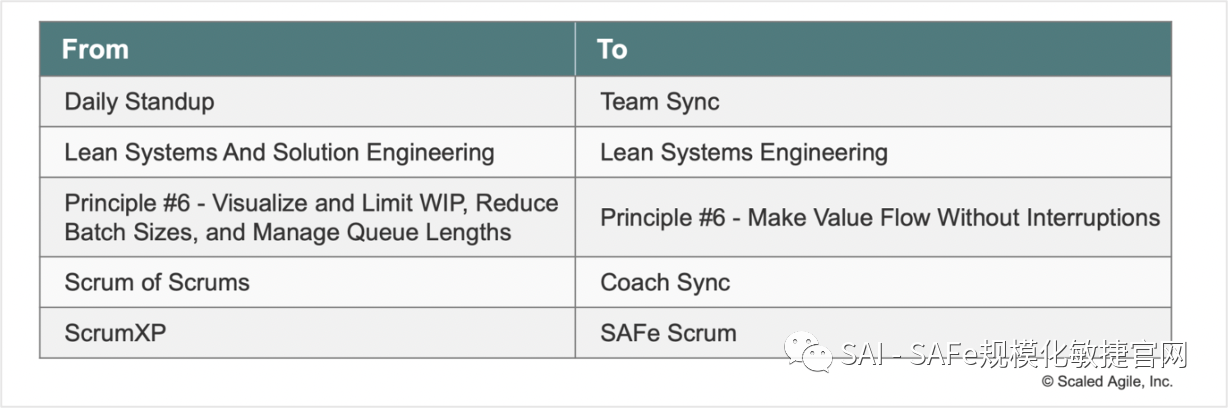Click the "SAFe Scrum" cell
The width and height of the screenshot is (1228, 408).
point(668,332)
